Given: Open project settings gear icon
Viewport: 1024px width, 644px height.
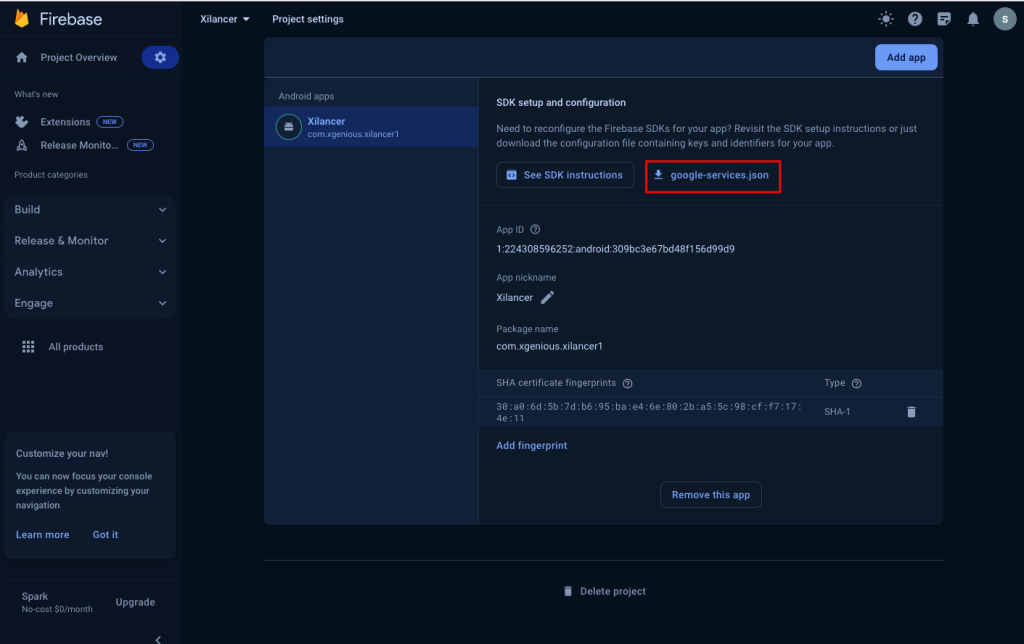Looking at the screenshot, I should pos(160,57).
